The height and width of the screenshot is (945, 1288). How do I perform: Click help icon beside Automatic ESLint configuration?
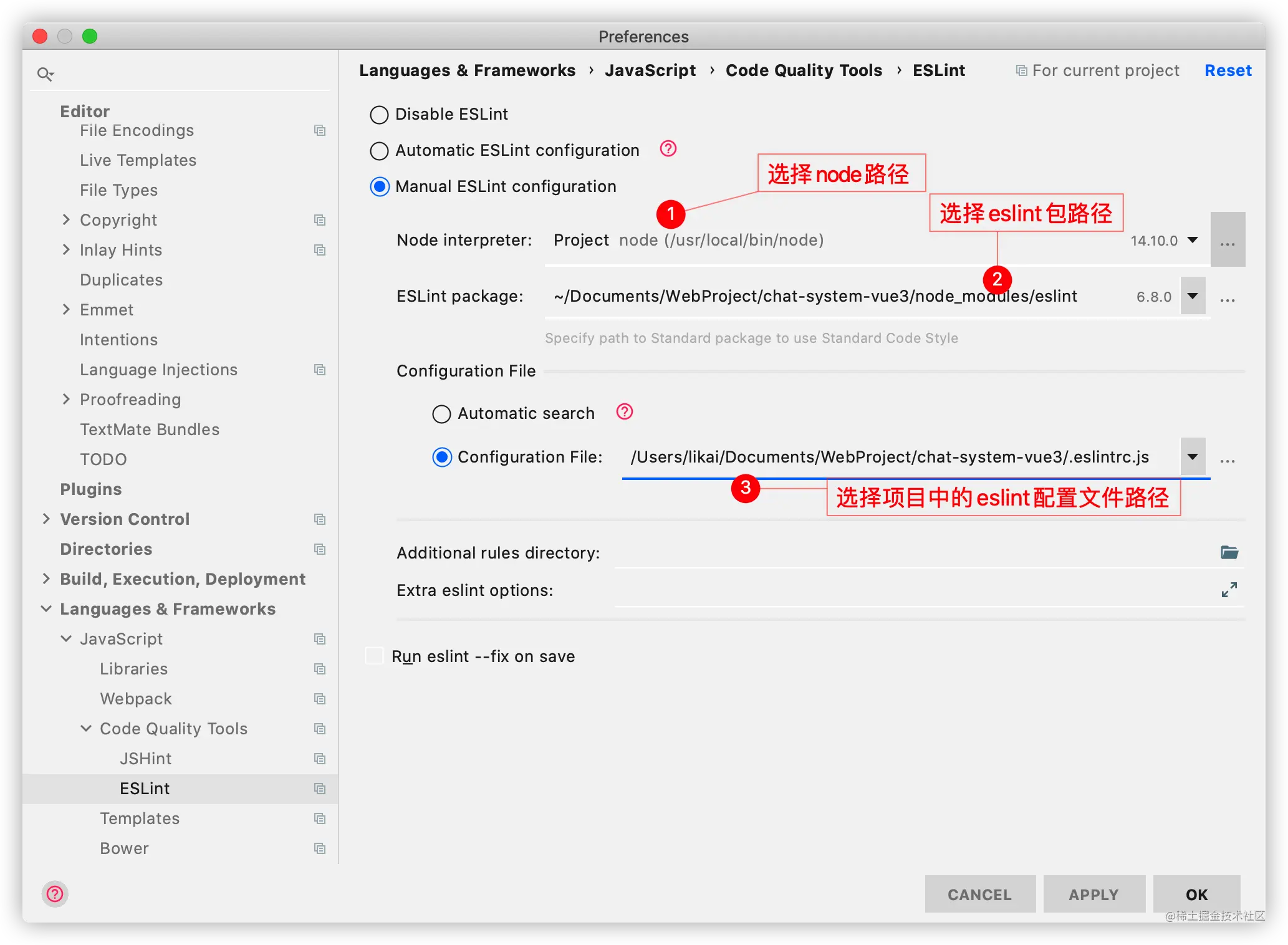click(668, 149)
